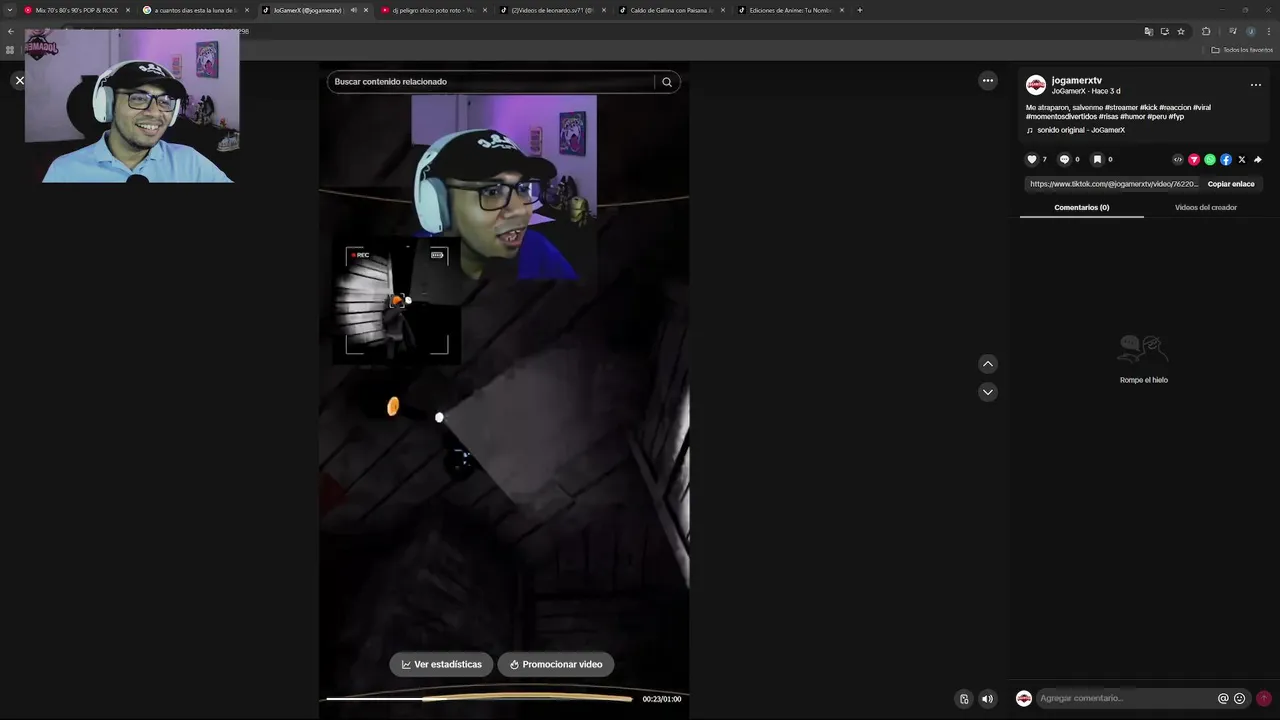Open a new browser tab
The image size is (1280, 720).
tap(860, 10)
